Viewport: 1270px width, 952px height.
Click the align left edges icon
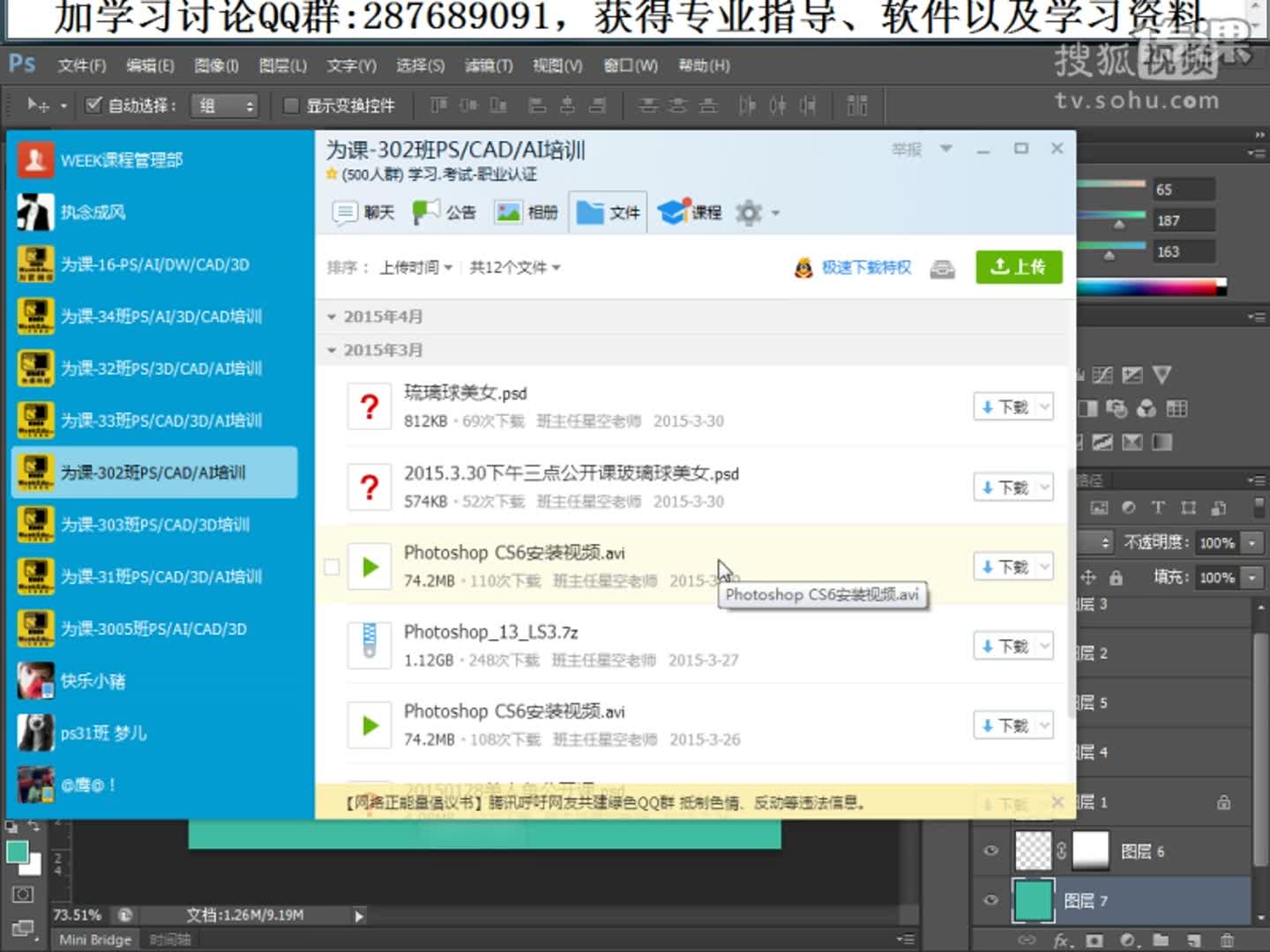(x=537, y=106)
